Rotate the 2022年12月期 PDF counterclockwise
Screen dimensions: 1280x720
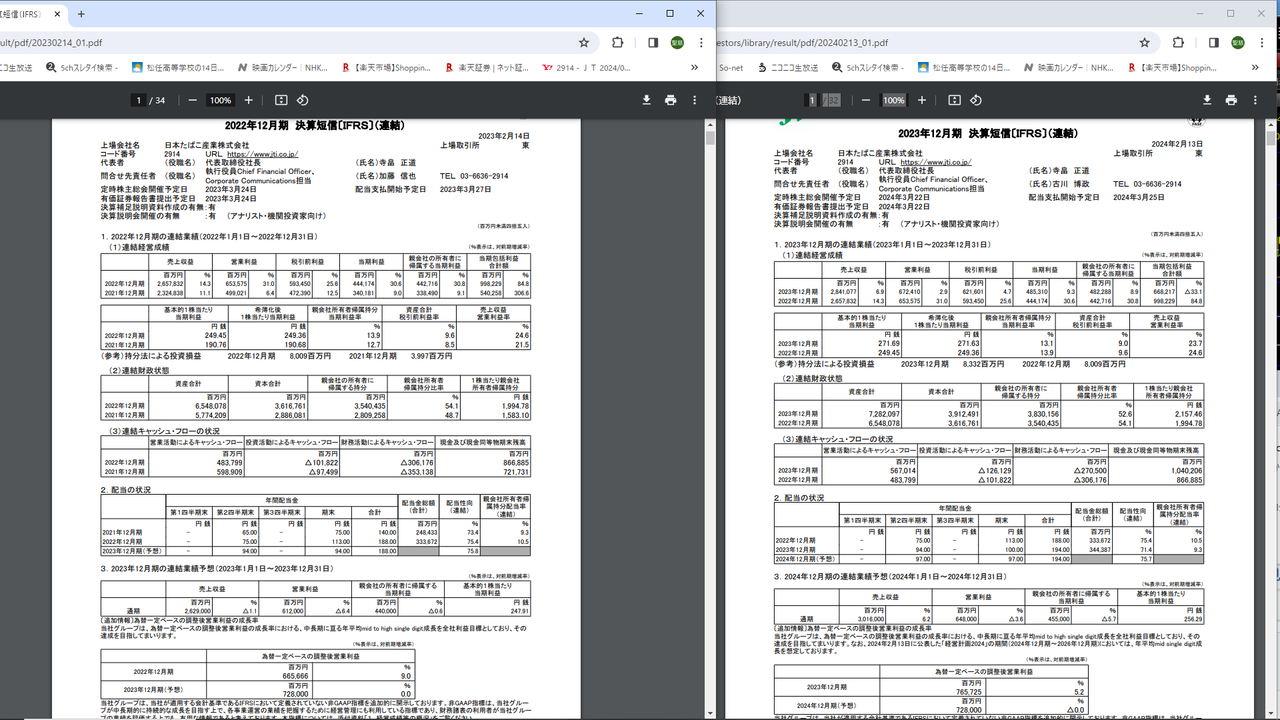(x=302, y=100)
